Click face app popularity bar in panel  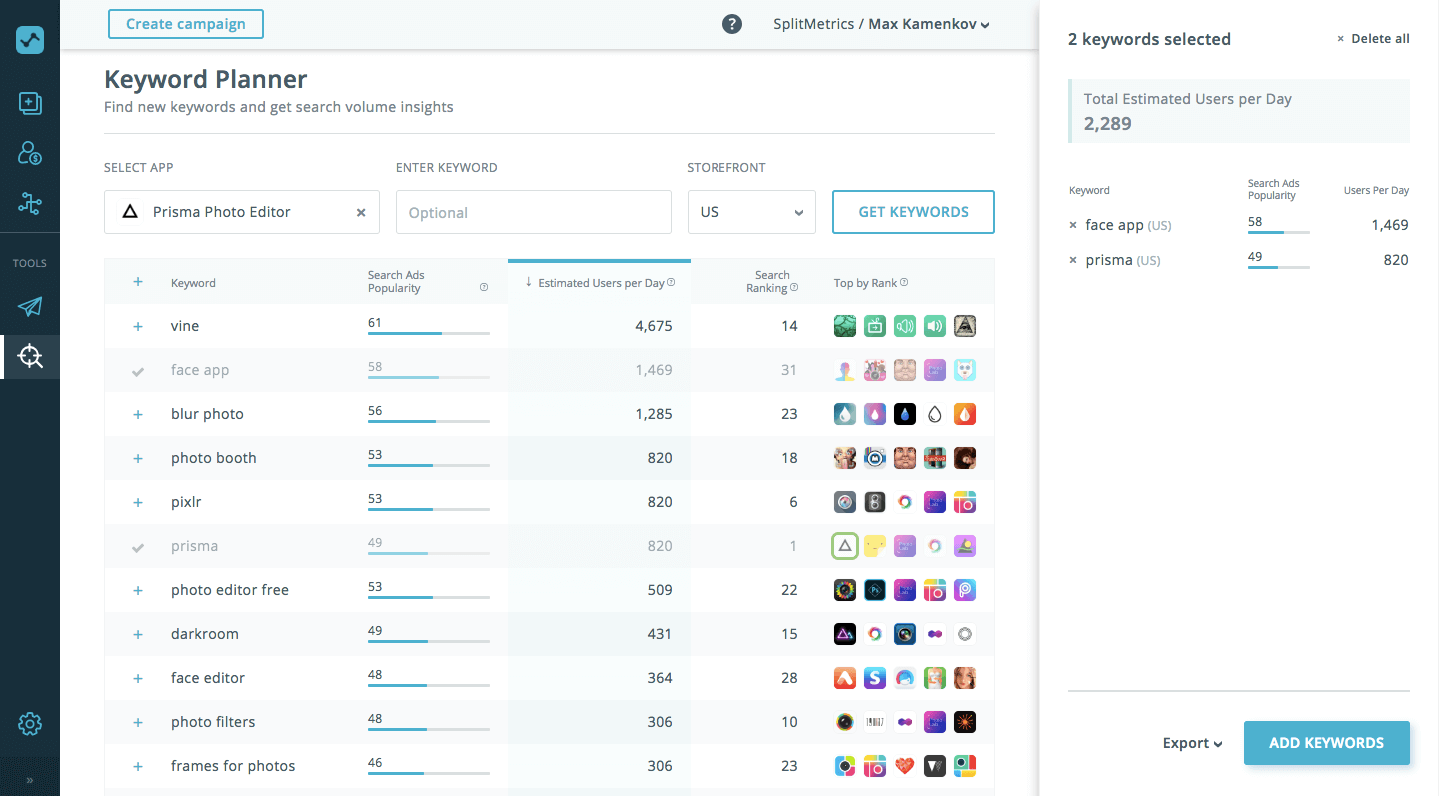pyautogui.click(x=1279, y=232)
